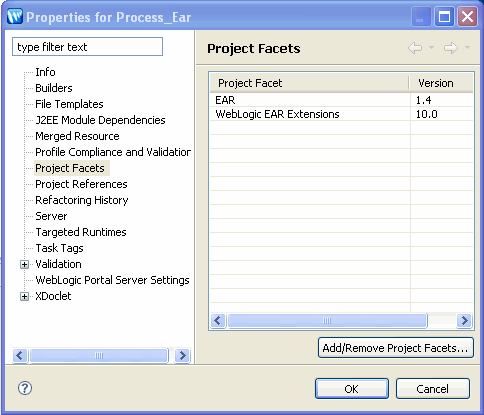Viewport: 484px width, 415px height.
Task: Expand the Validation tree node
Action: click(x=24, y=264)
